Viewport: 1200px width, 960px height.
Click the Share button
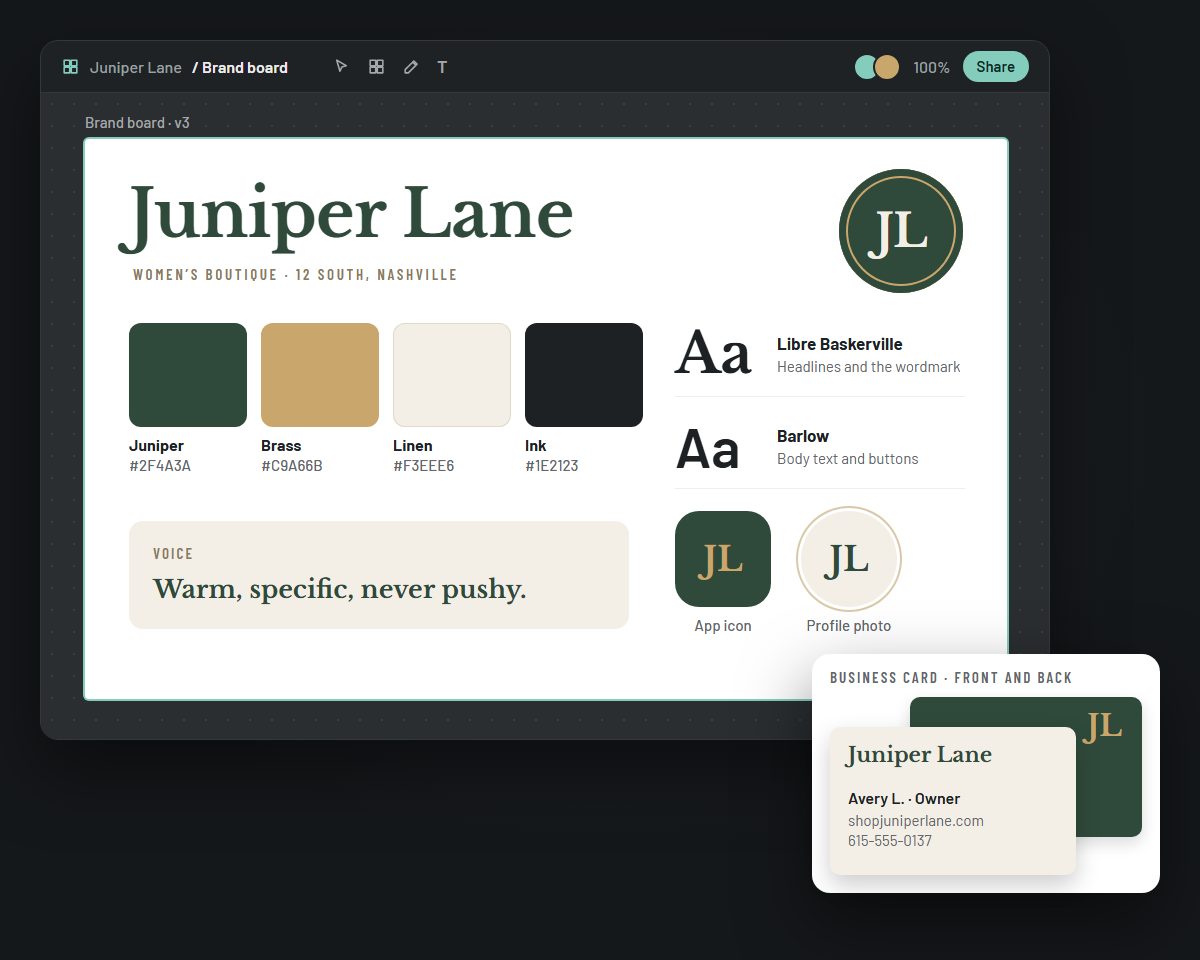(x=995, y=67)
